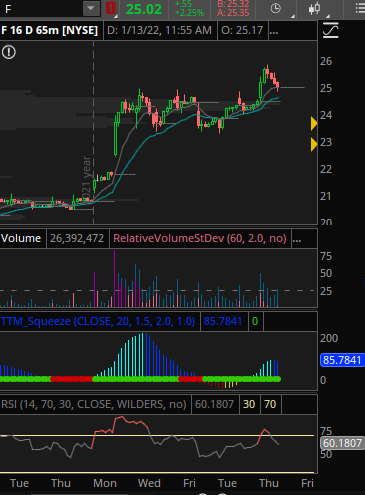The height and width of the screenshot is (495, 365).
Task: Click the RSI (14, 70, 30, CLOSE, WILDERS, no) label
Action: pyautogui.click(x=94, y=404)
